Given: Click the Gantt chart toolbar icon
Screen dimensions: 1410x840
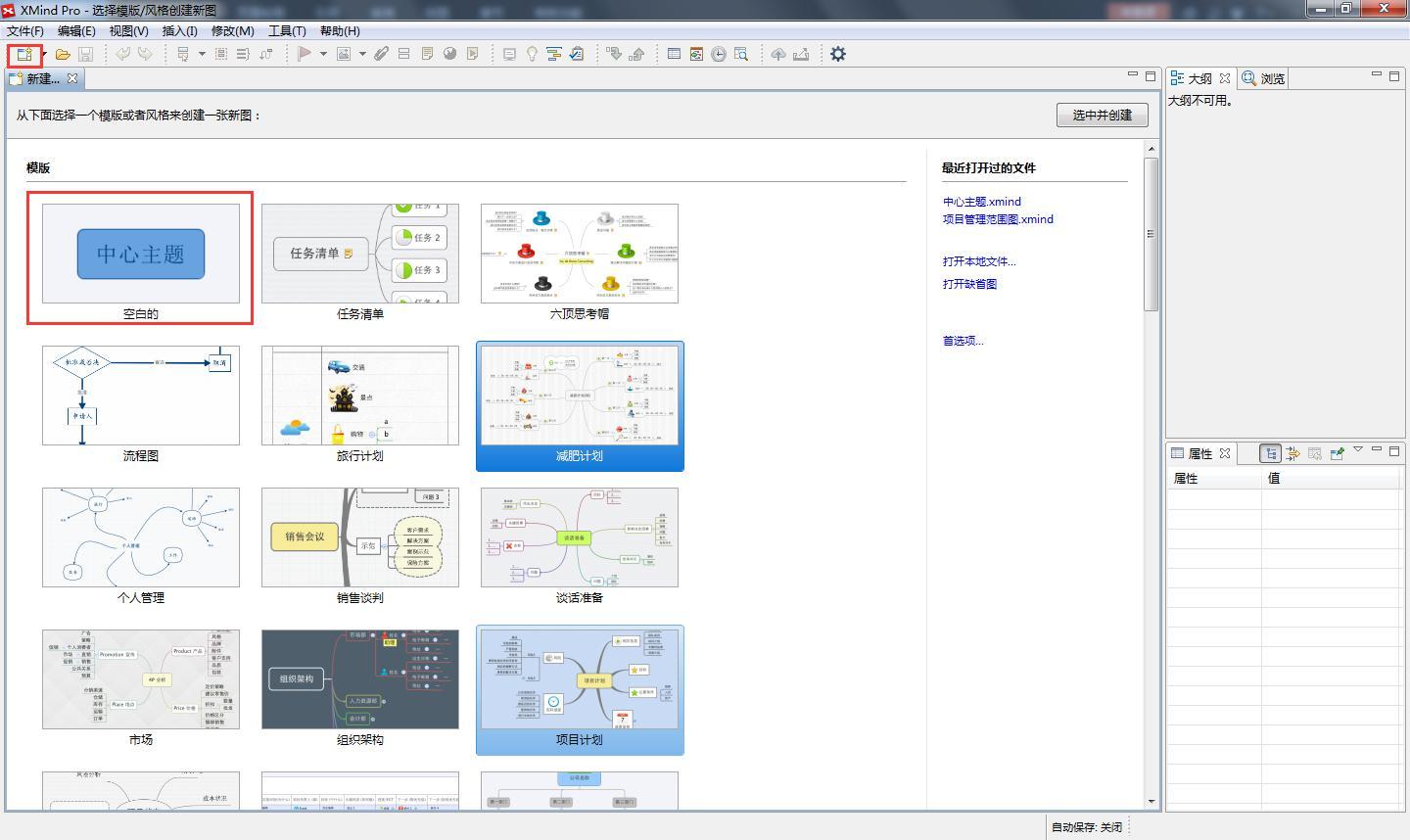Looking at the screenshot, I should [554, 55].
